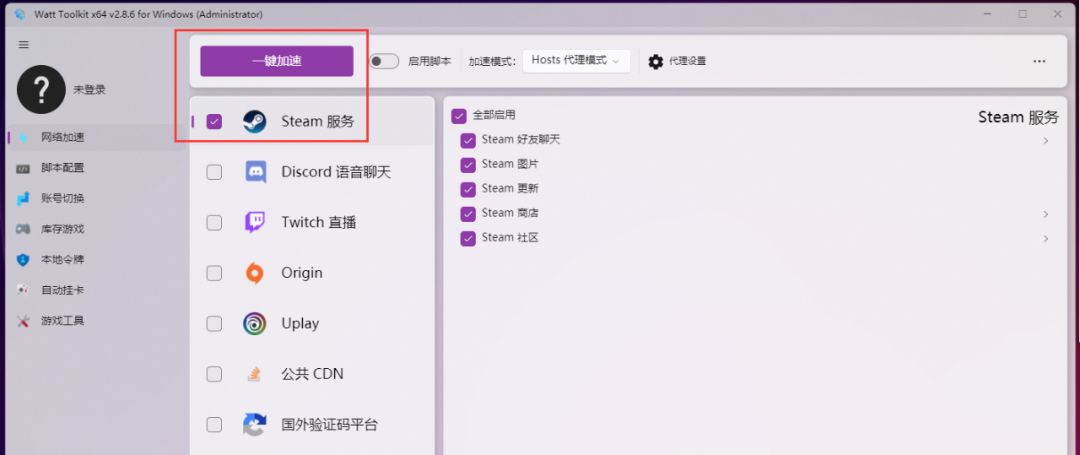Click the Steam 图片 label

pyautogui.click(x=510, y=165)
